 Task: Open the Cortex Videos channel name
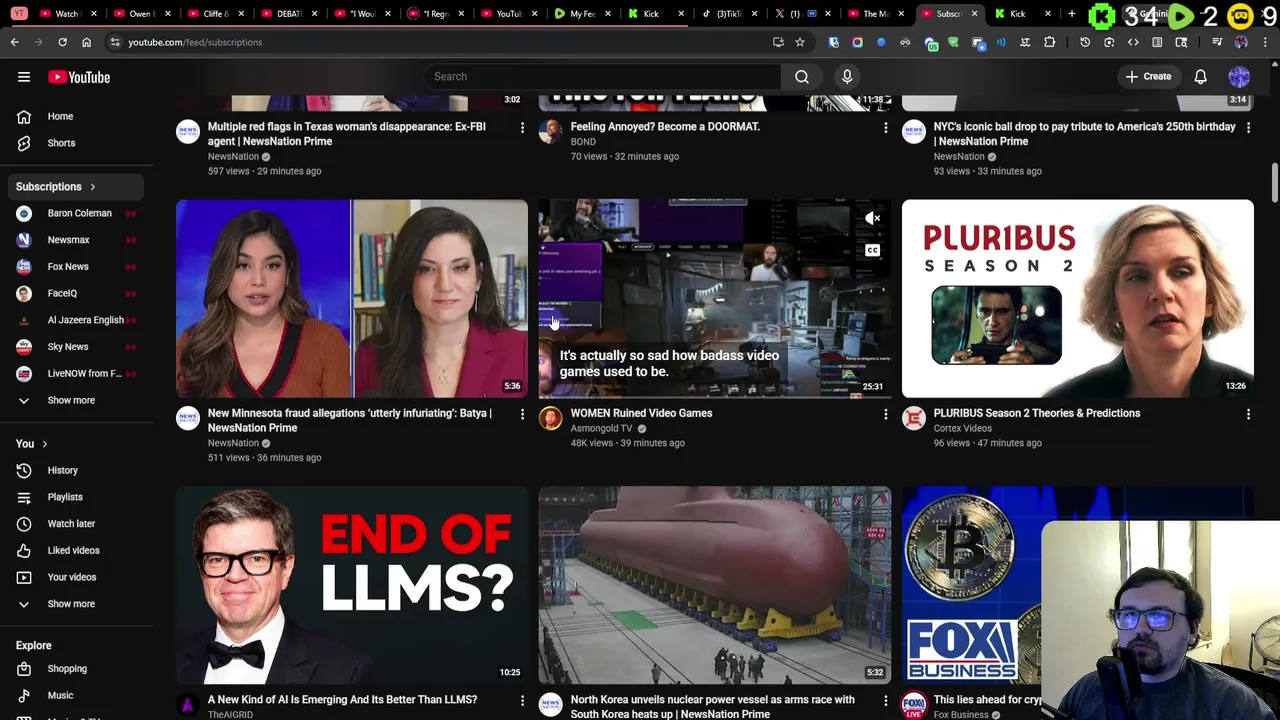(962, 428)
